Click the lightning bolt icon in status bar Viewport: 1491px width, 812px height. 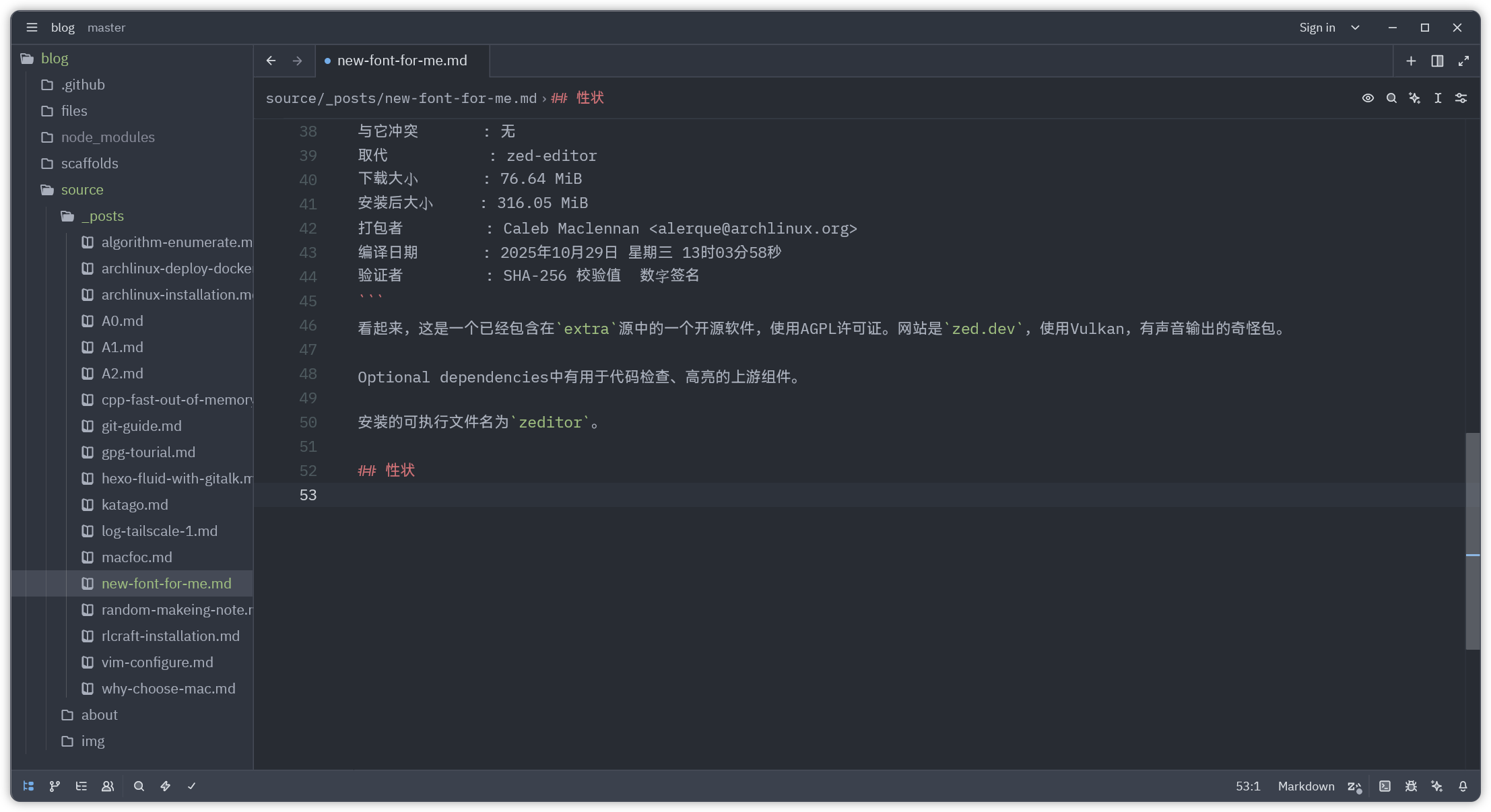coord(166,786)
